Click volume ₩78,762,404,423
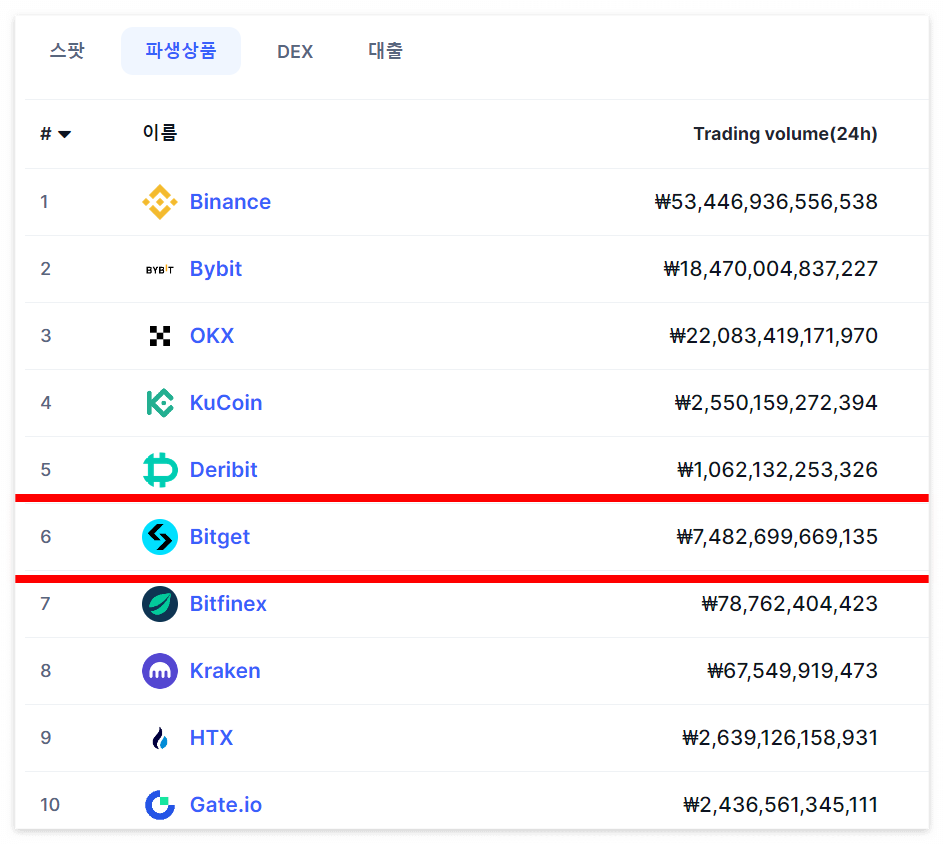The width and height of the screenshot is (944, 844). tap(789, 604)
